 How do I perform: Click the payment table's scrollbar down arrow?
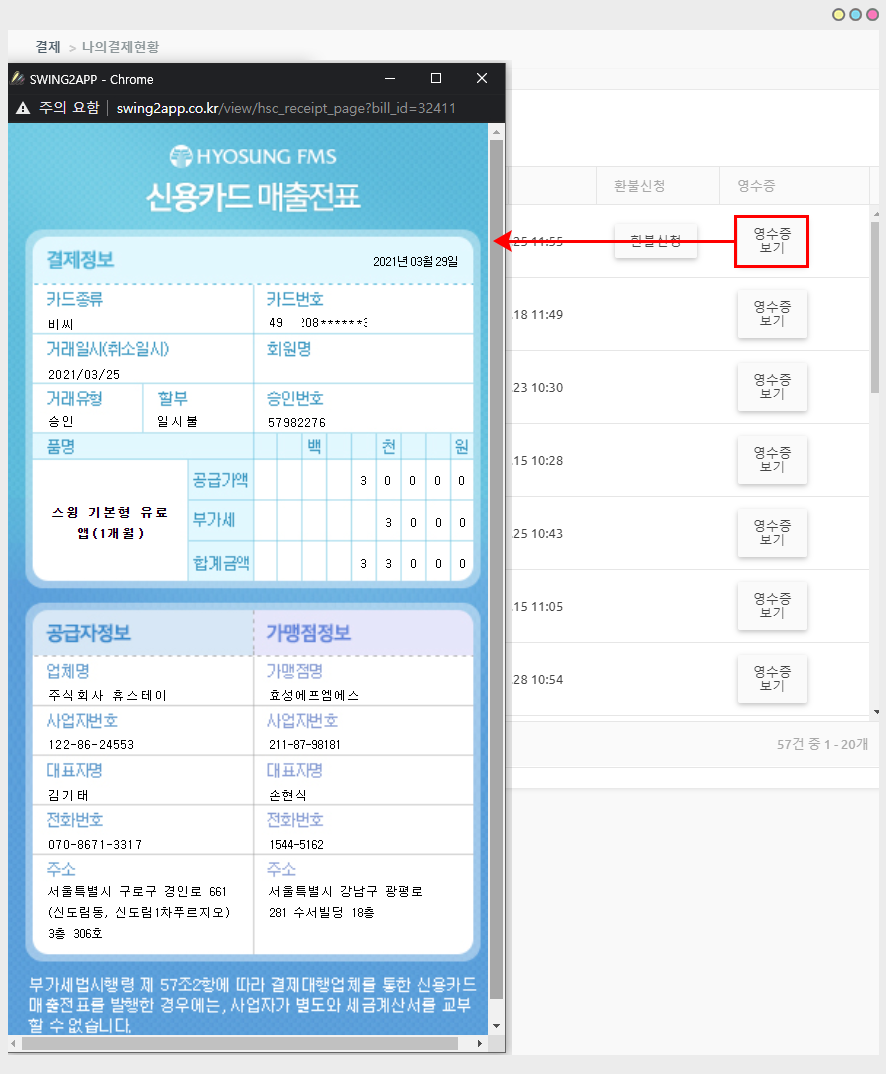[877, 711]
